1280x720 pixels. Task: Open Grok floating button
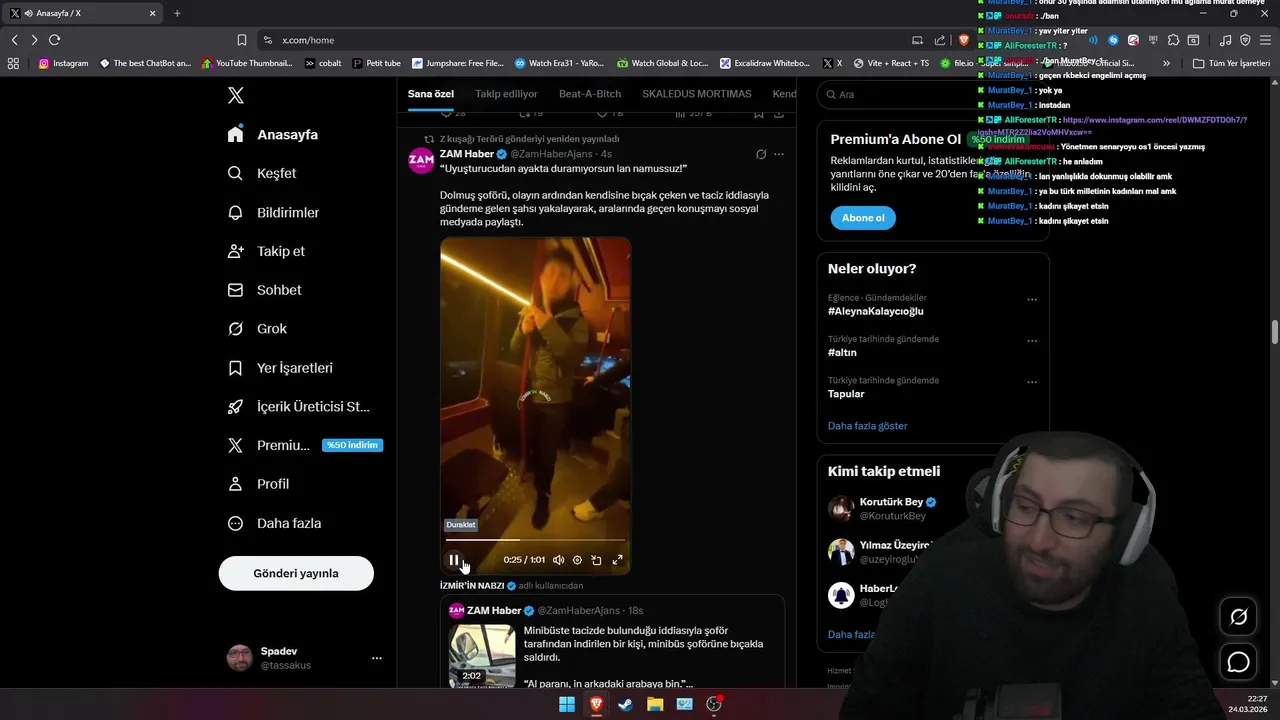point(1238,617)
